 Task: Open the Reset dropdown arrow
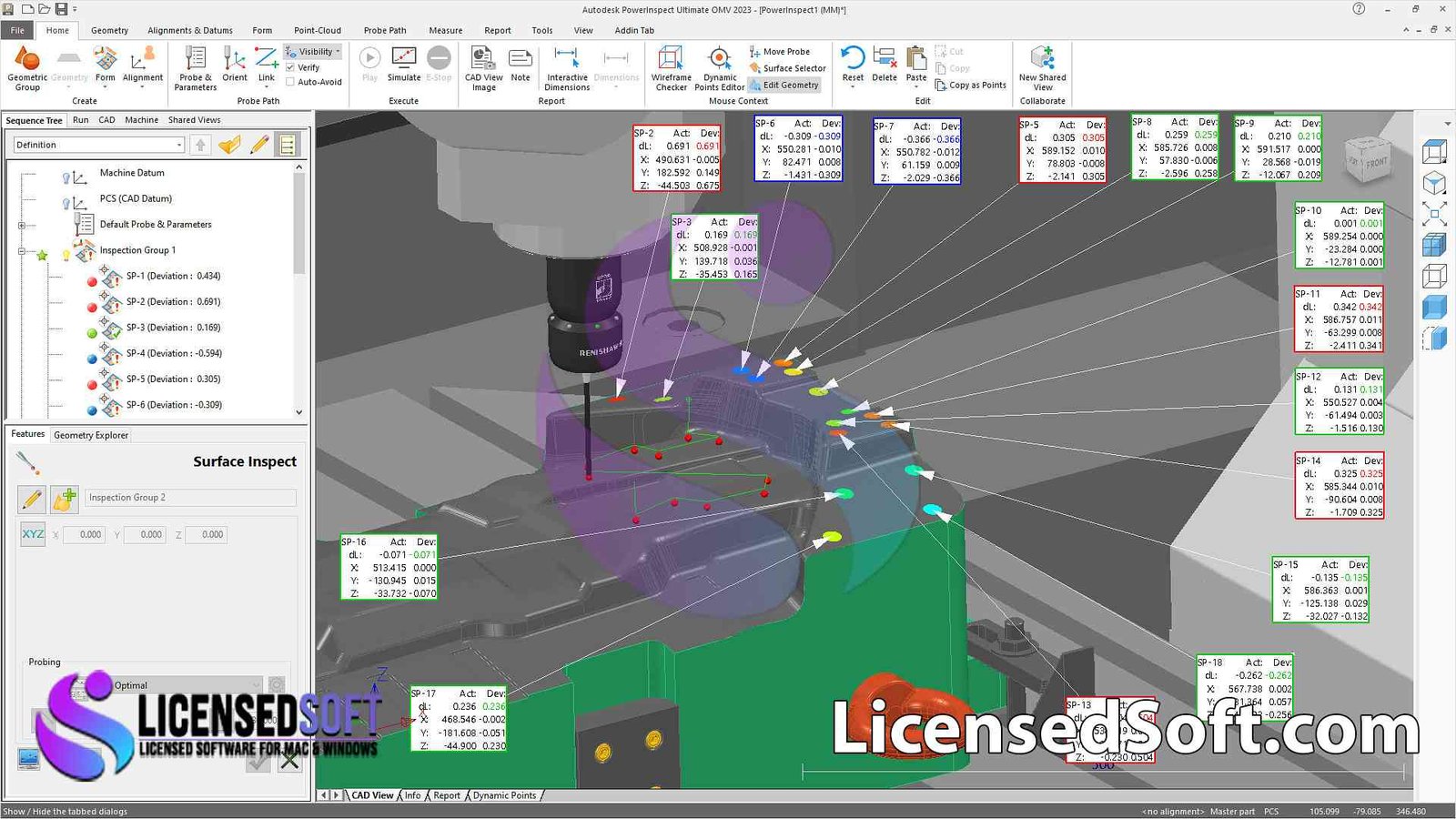(853, 86)
